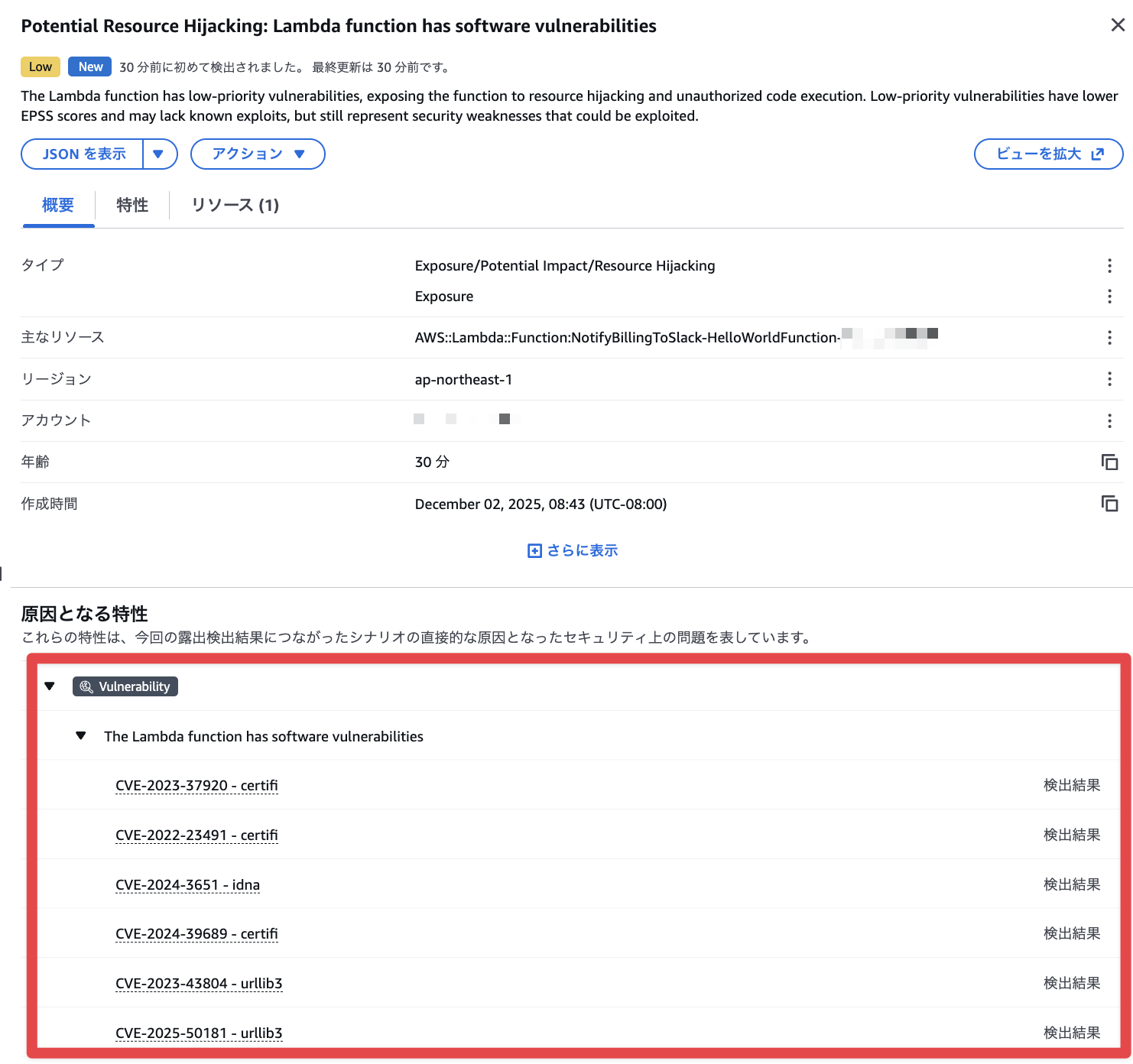This screenshot has width=1133, height=1064.
Task: Open the three-dot menu for ap-northeast-1 region
Action: pyautogui.click(x=1109, y=379)
